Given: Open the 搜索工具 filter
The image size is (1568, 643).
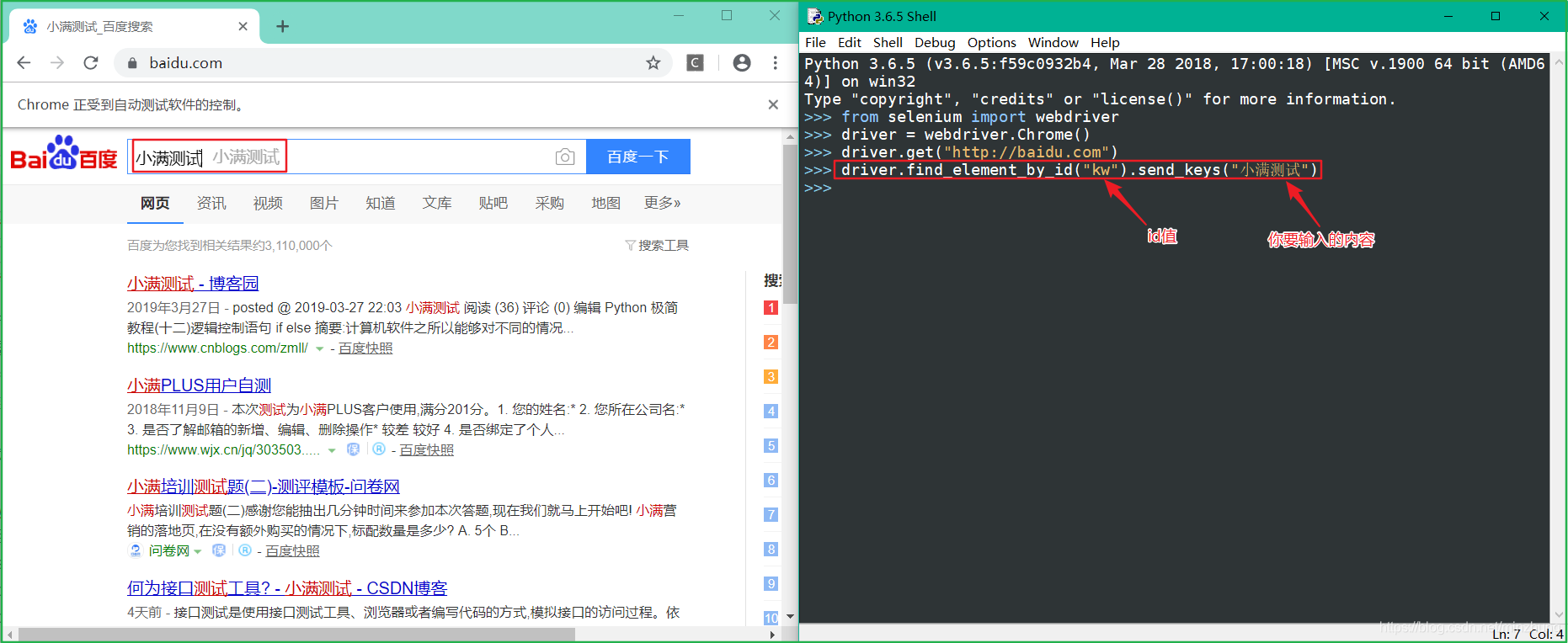Looking at the screenshot, I should click(x=657, y=245).
